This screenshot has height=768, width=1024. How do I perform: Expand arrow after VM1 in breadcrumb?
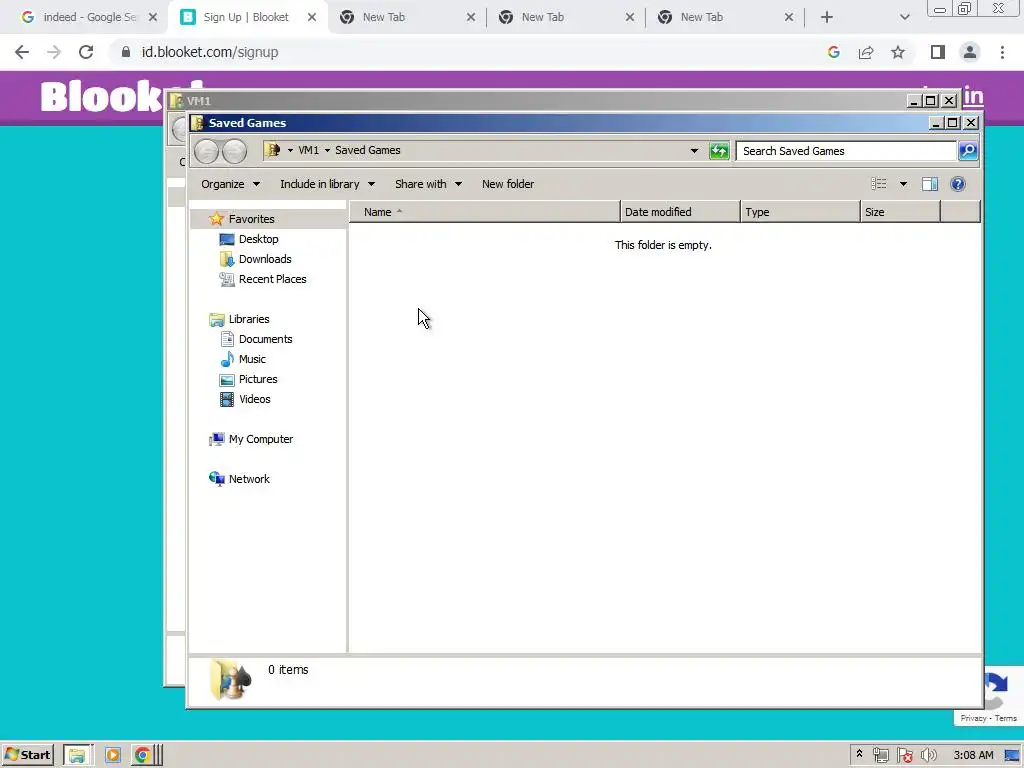(327, 150)
